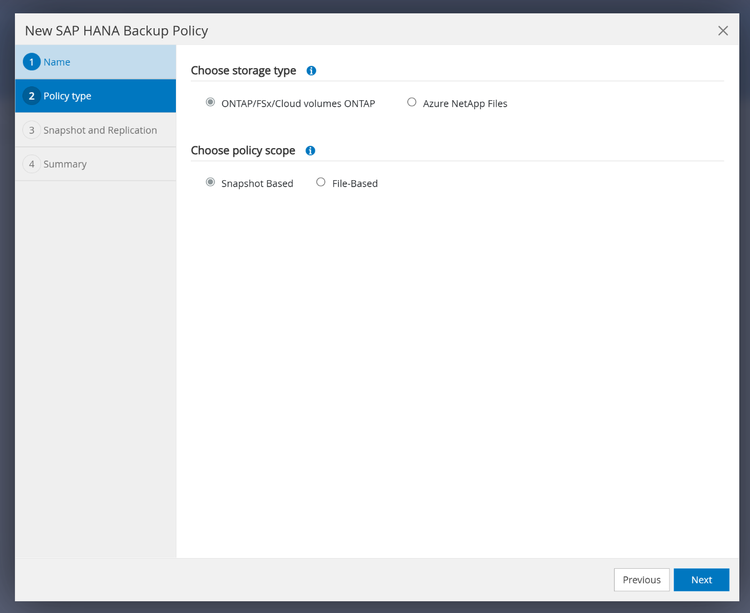Go to the Name wizard step
750x613 pixels.
coord(96,62)
